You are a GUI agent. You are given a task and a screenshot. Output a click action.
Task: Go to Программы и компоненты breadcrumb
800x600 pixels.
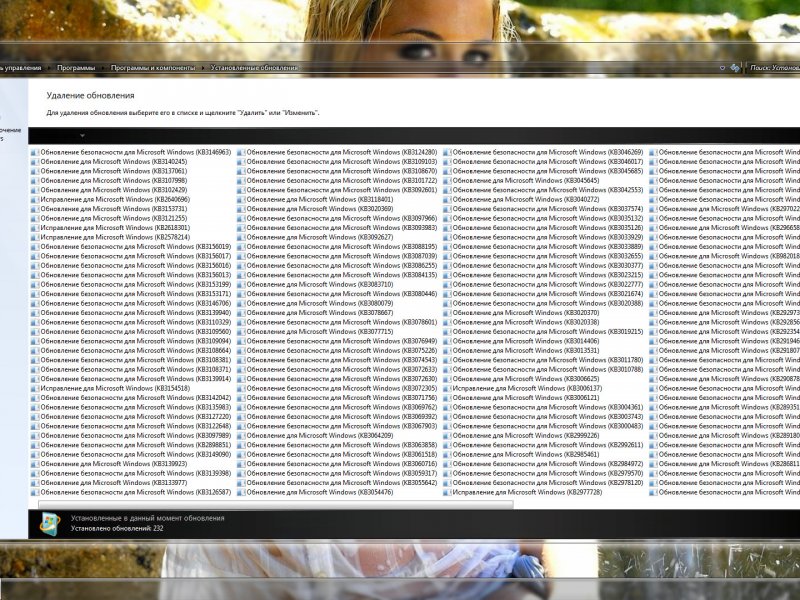(x=153, y=67)
